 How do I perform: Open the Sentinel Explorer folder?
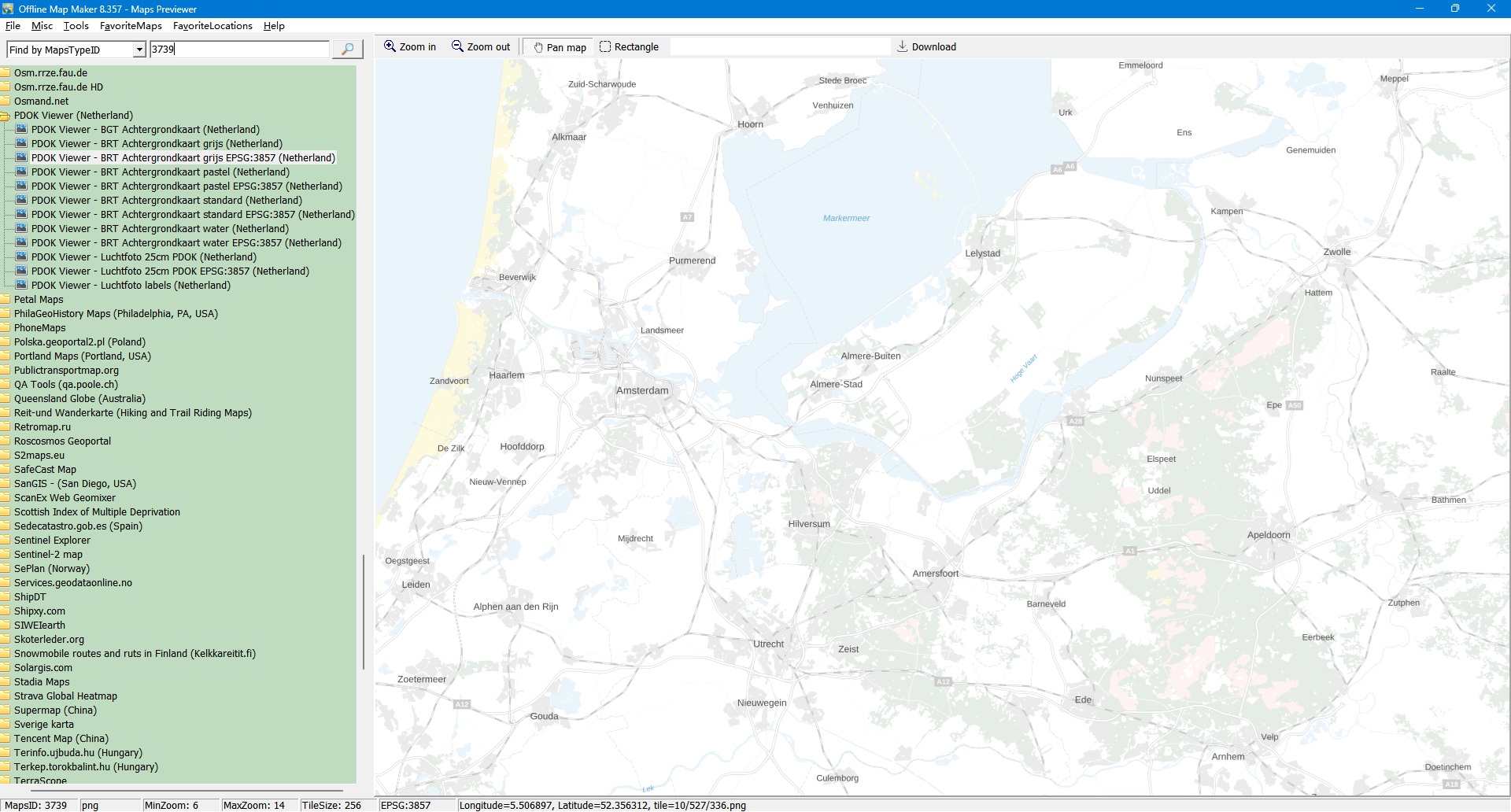(52, 541)
